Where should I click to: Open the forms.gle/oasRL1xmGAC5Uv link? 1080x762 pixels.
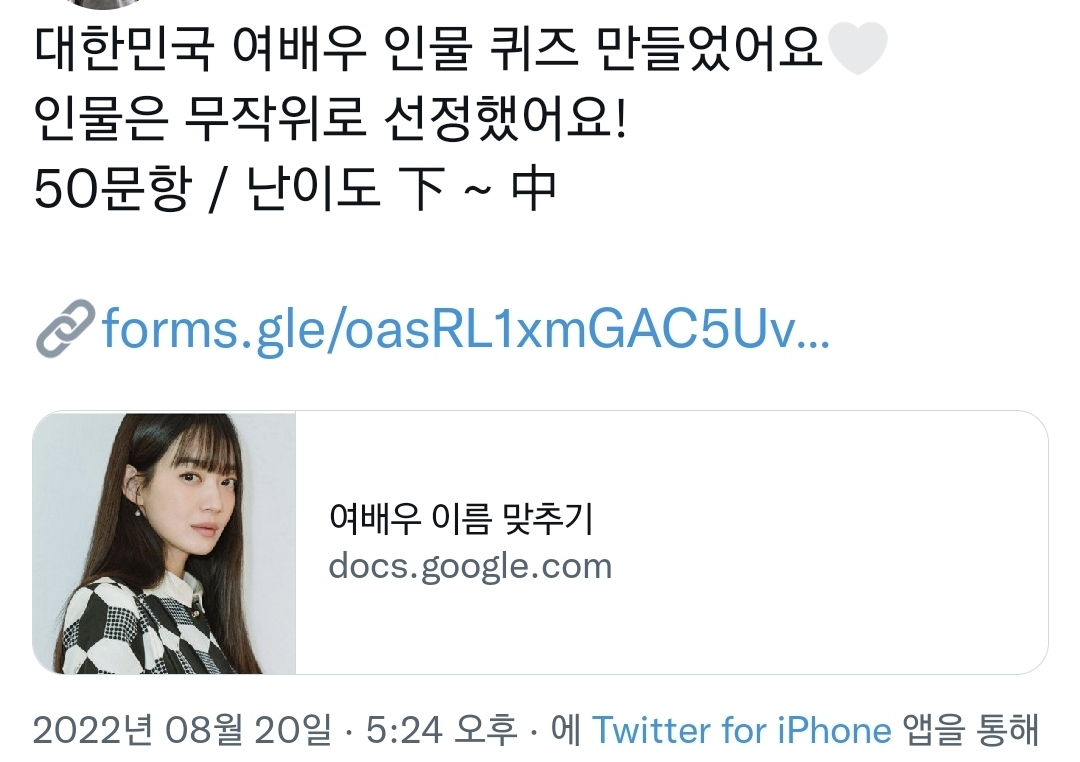466,329
